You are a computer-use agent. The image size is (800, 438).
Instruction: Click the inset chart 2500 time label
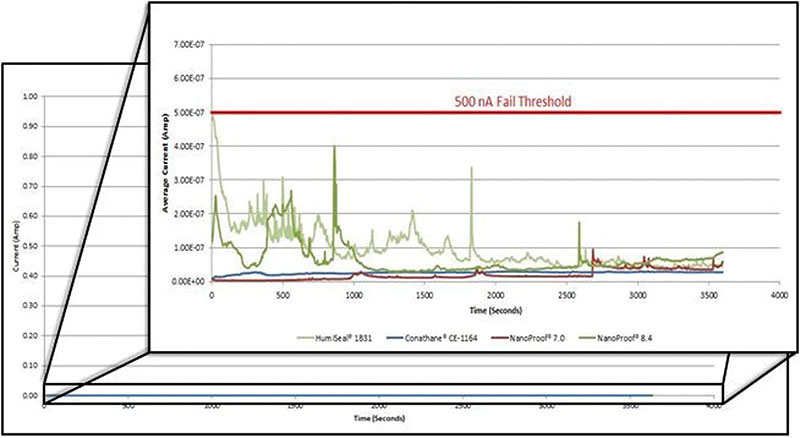[566, 295]
